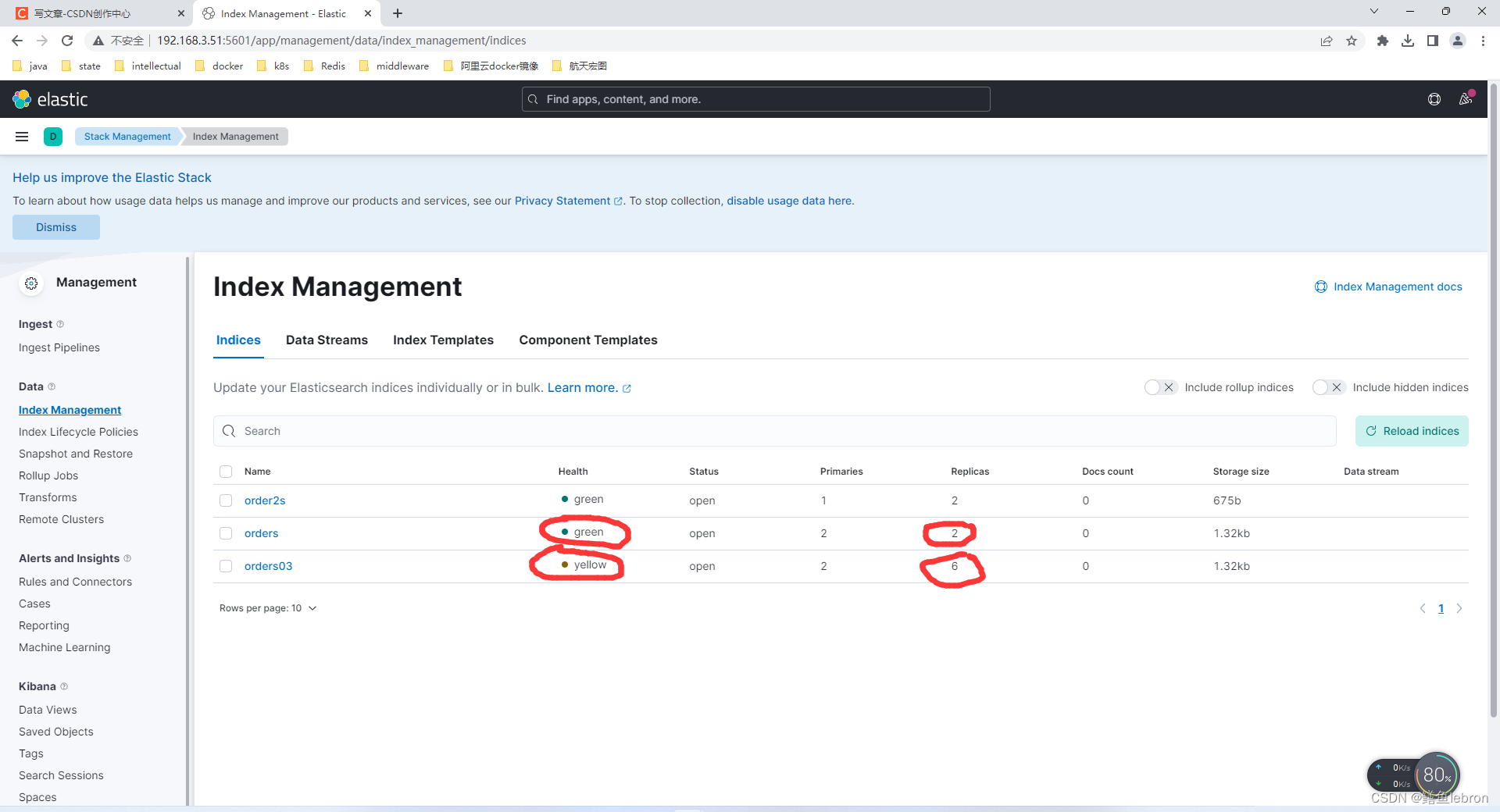
Task: Open Index Lifecycle Policies in sidebar
Action: click(78, 432)
